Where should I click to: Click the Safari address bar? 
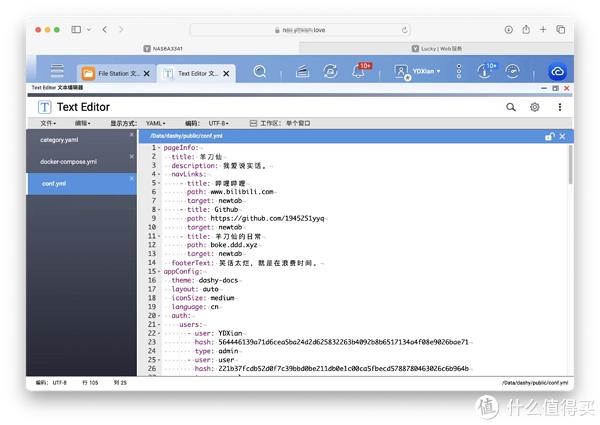click(300, 30)
